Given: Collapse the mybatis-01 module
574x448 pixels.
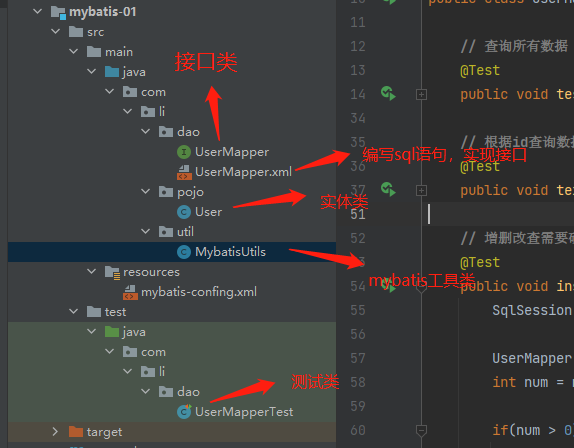Looking at the screenshot, I should (x=37, y=11).
